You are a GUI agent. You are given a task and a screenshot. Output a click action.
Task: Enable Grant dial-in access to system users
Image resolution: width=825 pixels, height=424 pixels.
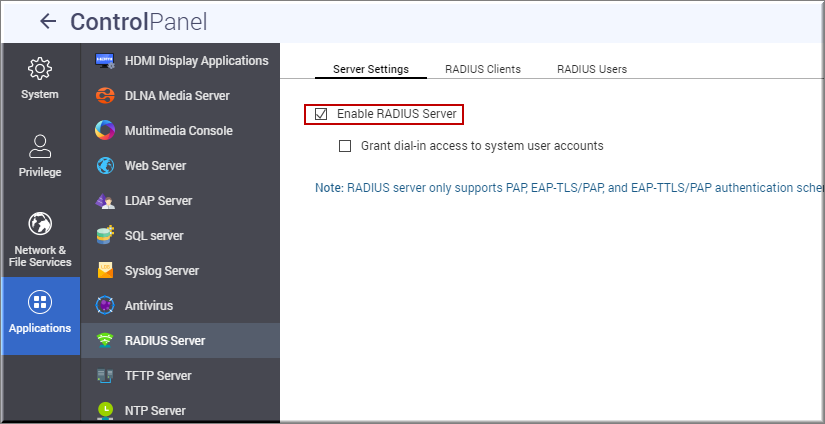(345, 146)
